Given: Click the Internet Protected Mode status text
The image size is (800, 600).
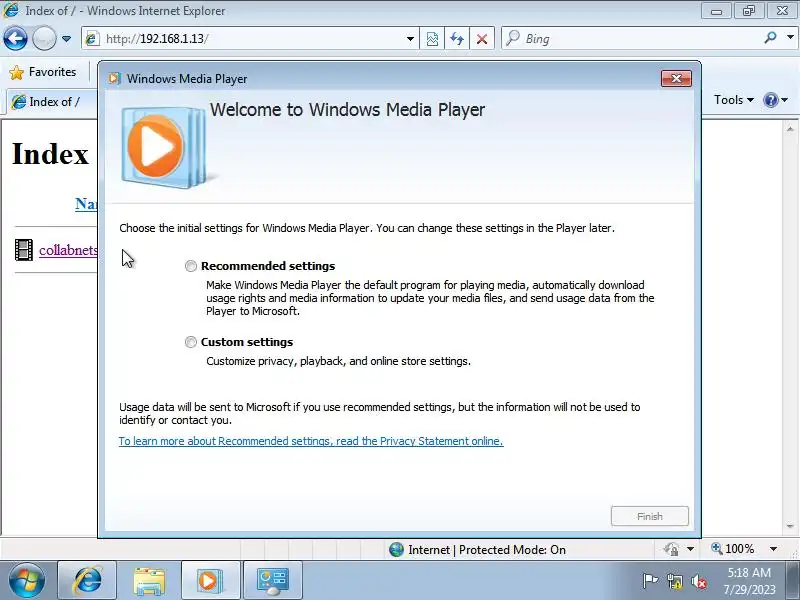Looking at the screenshot, I should (487, 549).
